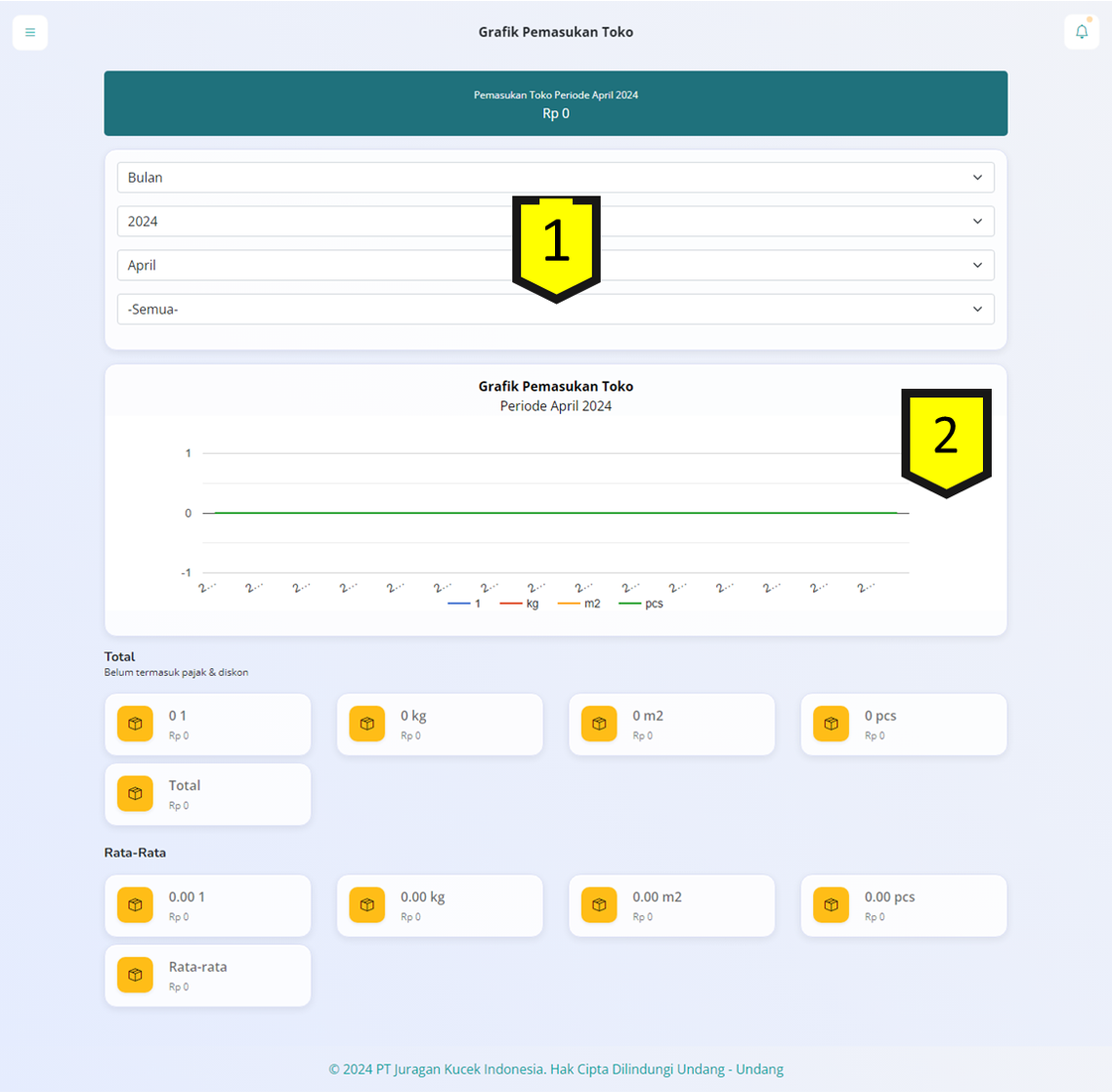
Task: Click the box icon on Rata-rata card
Action: (135, 975)
